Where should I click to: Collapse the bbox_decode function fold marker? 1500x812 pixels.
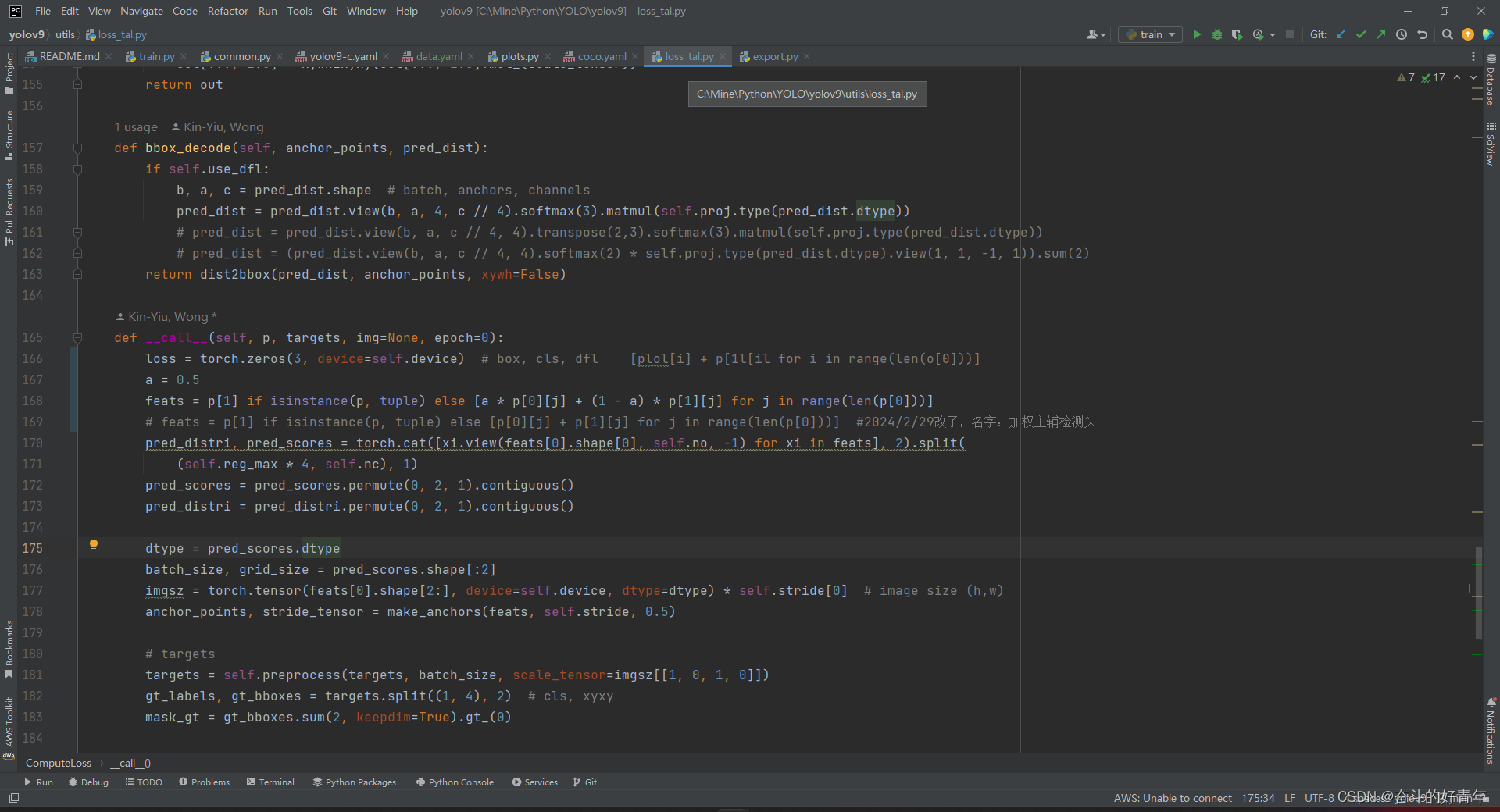click(x=77, y=148)
